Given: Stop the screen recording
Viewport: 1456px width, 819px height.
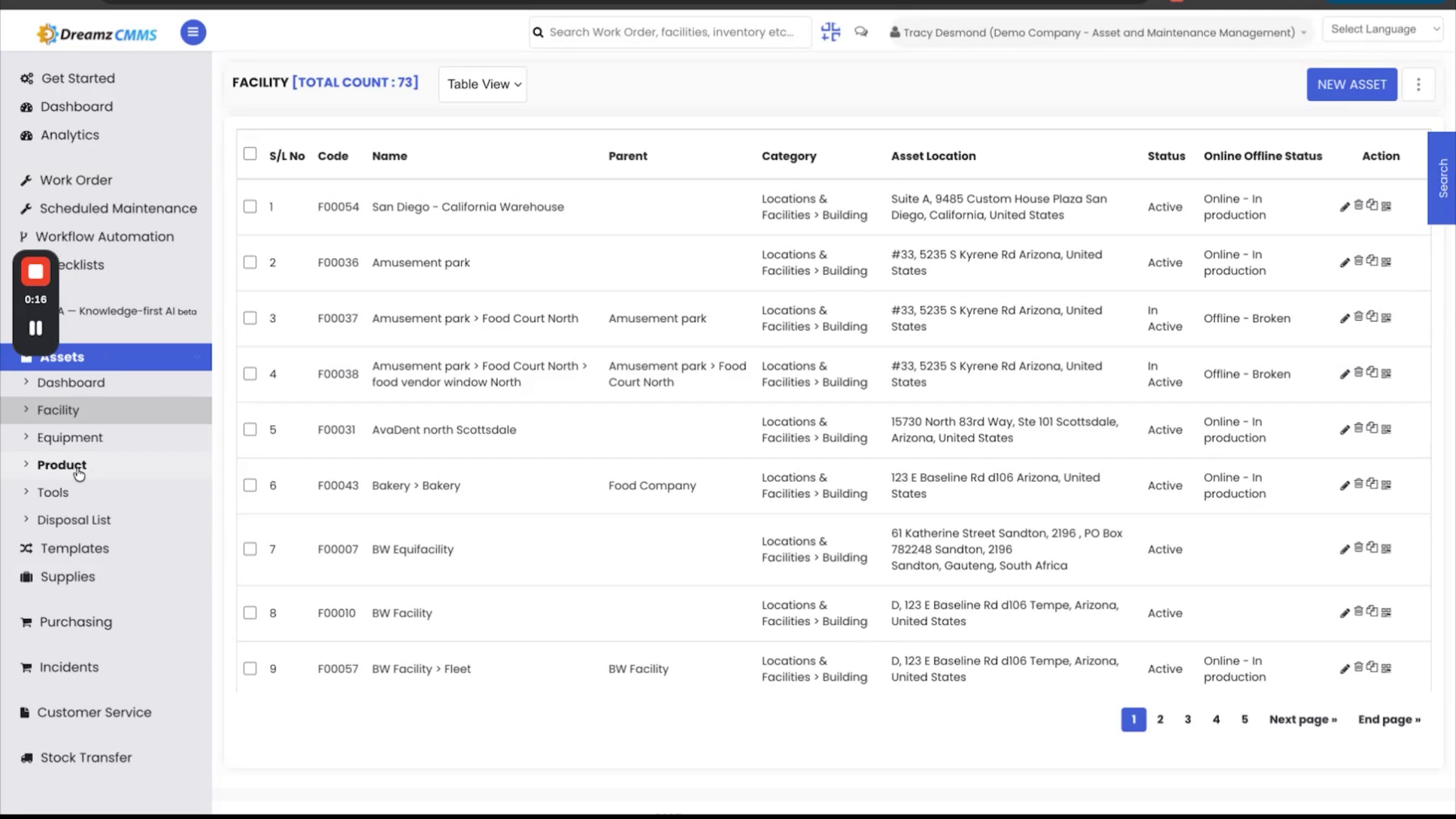Looking at the screenshot, I should pyautogui.click(x=36, y=272).
